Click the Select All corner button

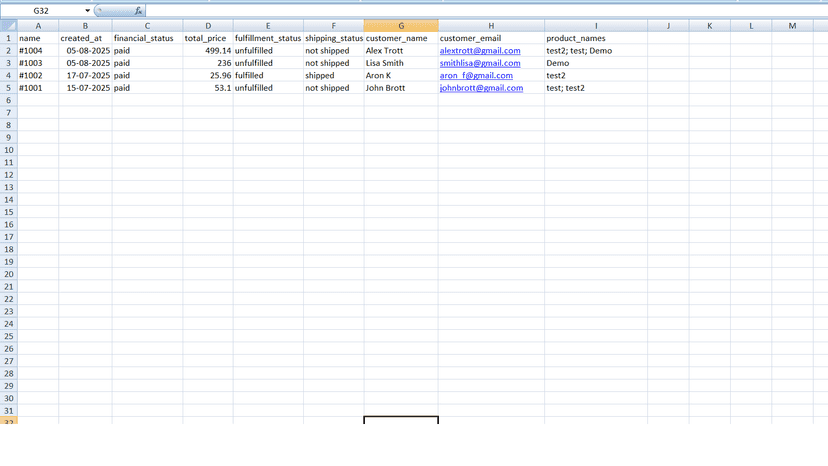tap(8, 25)
